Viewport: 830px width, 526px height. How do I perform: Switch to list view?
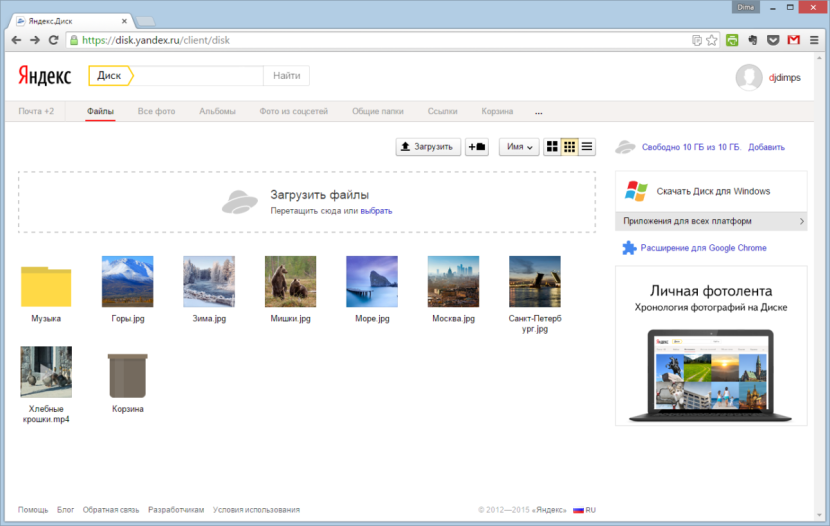coord(587,147)
